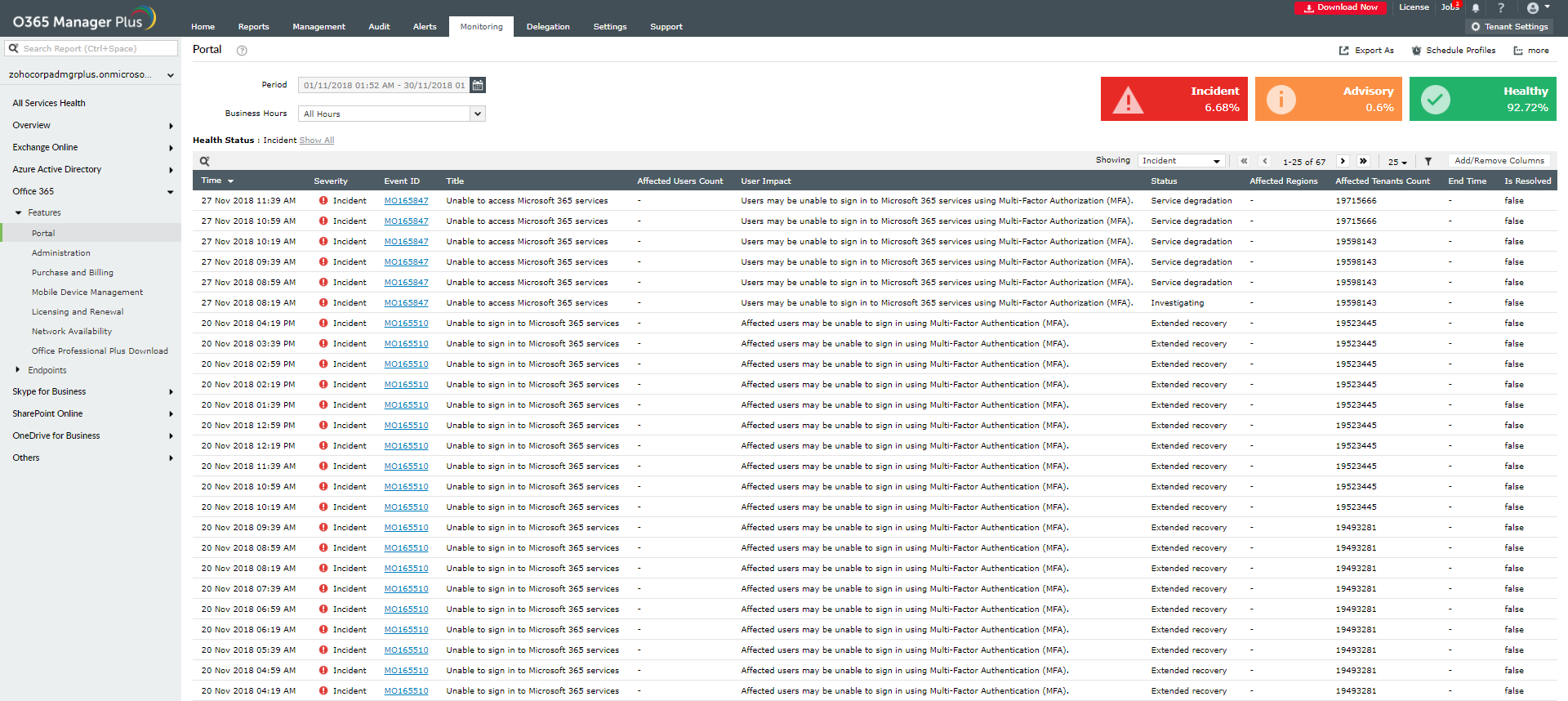Expand the OneDrive for Business section

[171, 436]
